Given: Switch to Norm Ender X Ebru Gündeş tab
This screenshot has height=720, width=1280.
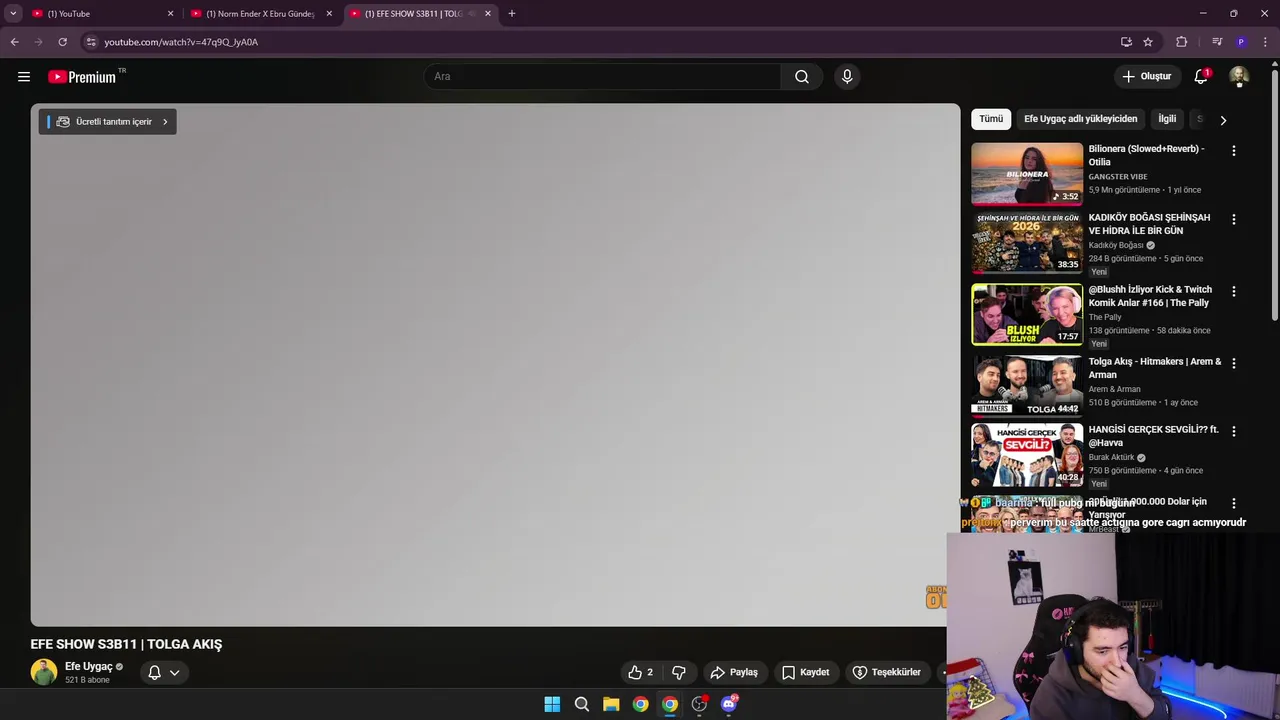Looking at the screenshot, I should pos(260,14).
